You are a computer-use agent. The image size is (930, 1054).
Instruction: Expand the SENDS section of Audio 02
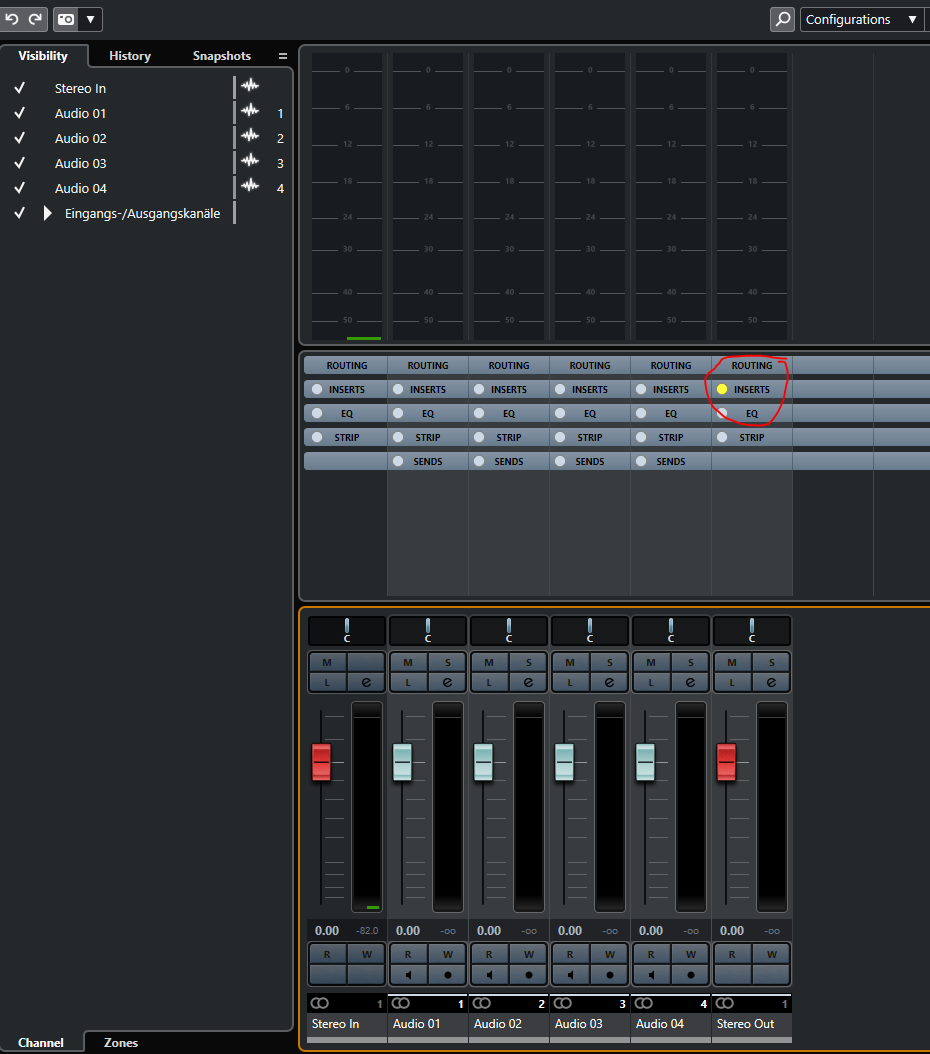[509, 461]
